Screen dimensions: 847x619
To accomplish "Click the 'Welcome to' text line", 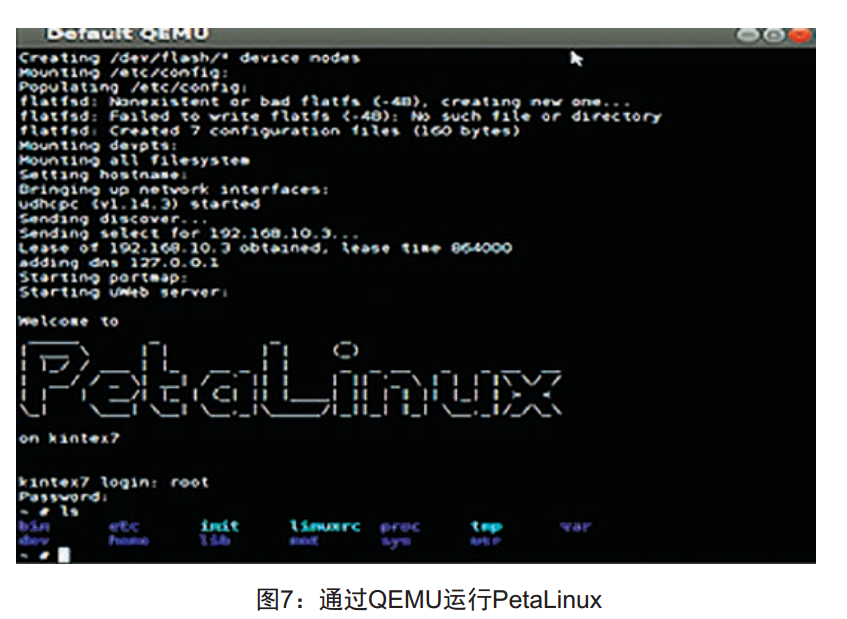I will tap(69, 321).
